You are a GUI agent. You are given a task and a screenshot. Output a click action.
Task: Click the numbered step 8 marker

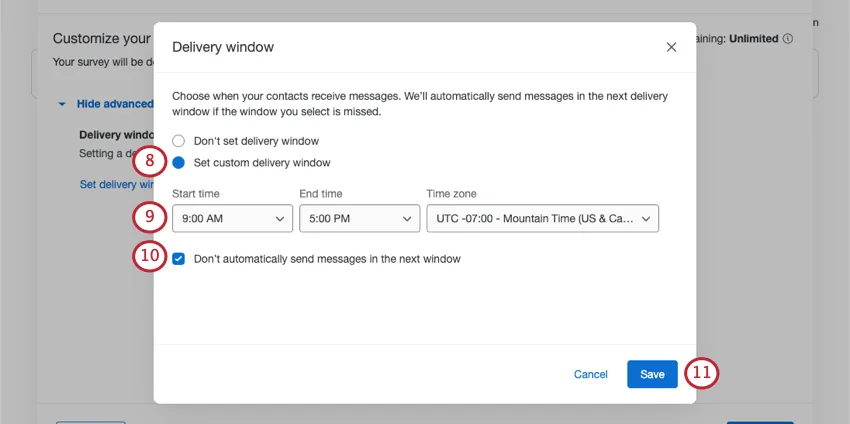149,161
